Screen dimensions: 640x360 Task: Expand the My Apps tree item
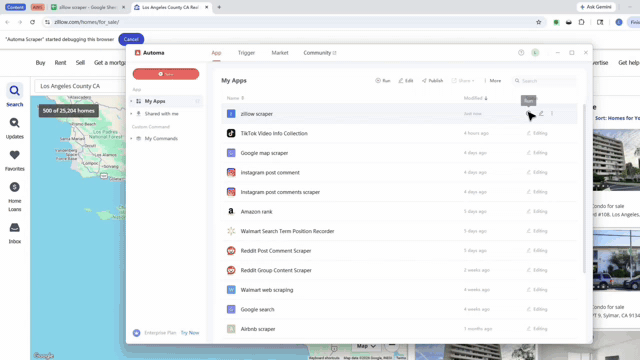[131, 101]
